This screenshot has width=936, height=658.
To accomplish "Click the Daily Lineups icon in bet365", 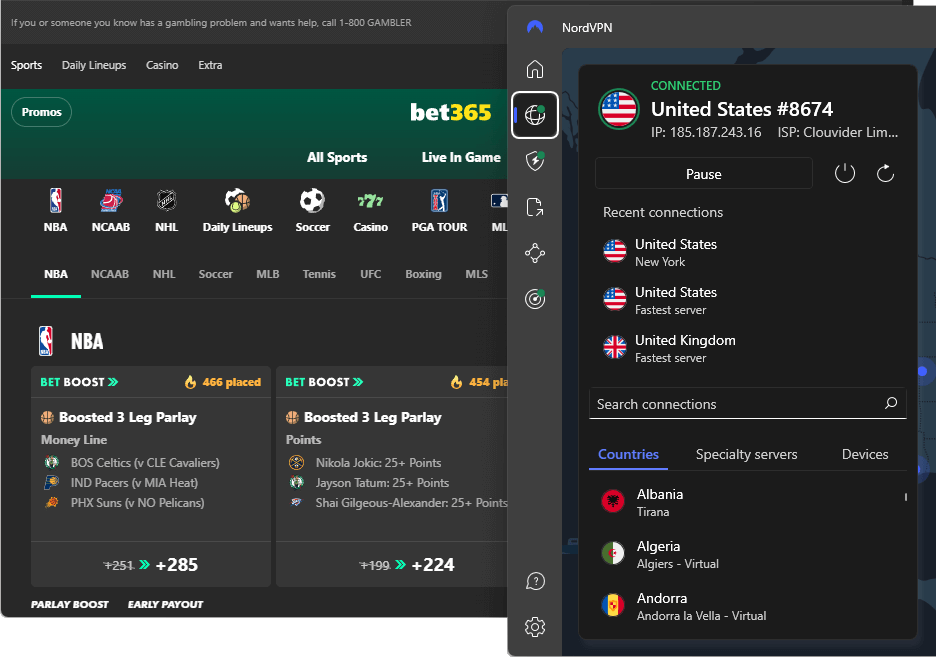I will tap(237, 201).
